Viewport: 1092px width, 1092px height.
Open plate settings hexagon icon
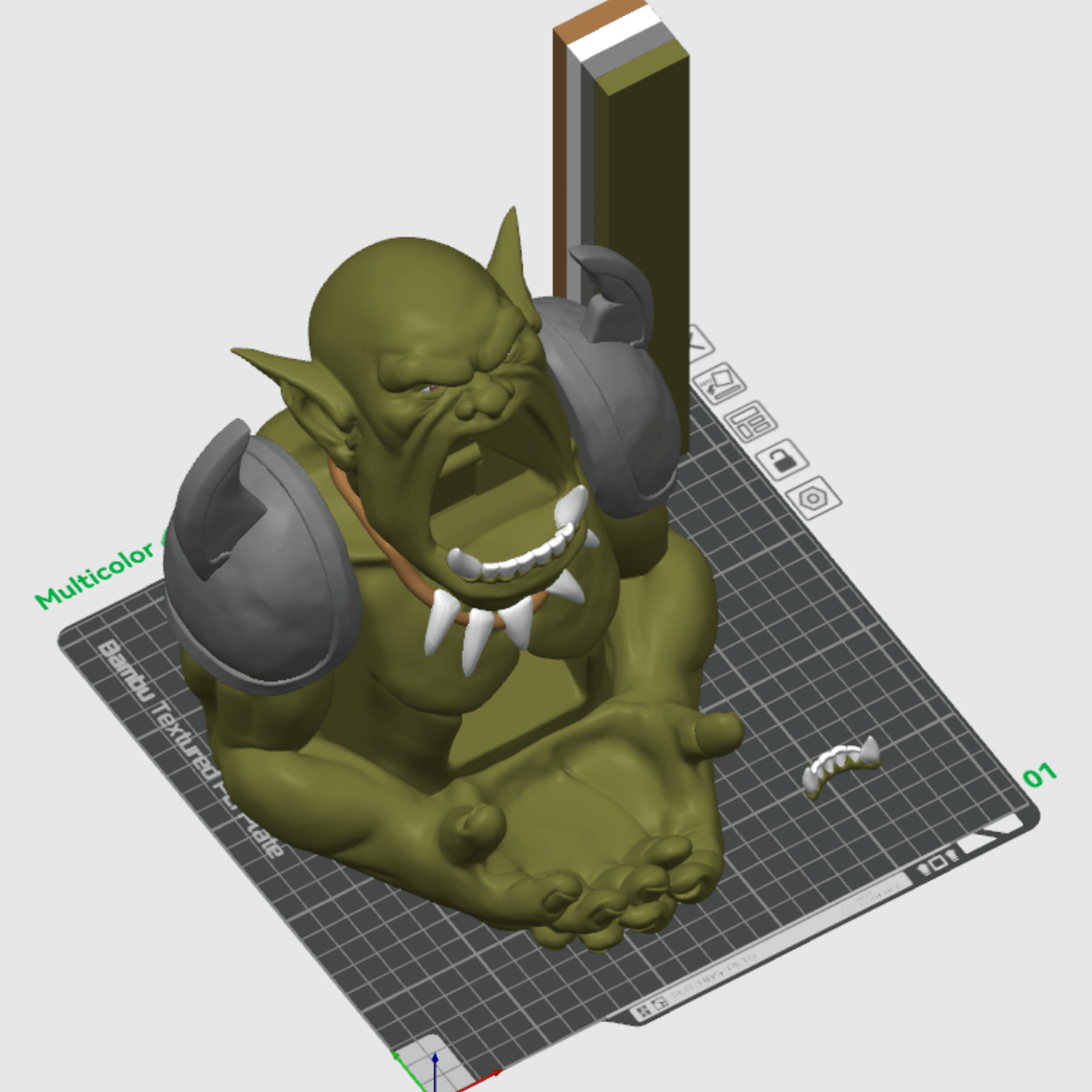(814, 499)
